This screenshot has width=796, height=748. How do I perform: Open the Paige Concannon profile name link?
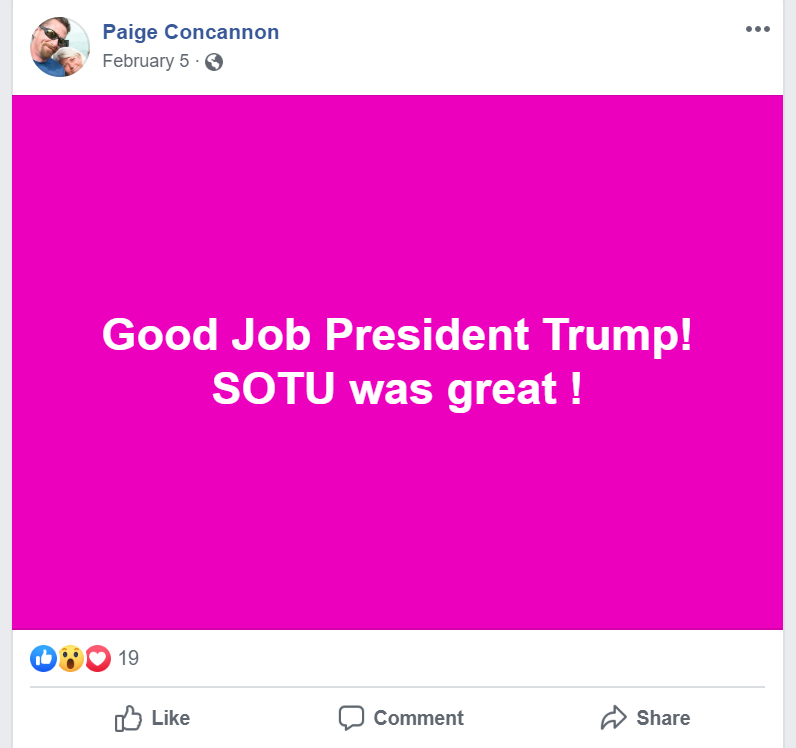coord(190,32)
